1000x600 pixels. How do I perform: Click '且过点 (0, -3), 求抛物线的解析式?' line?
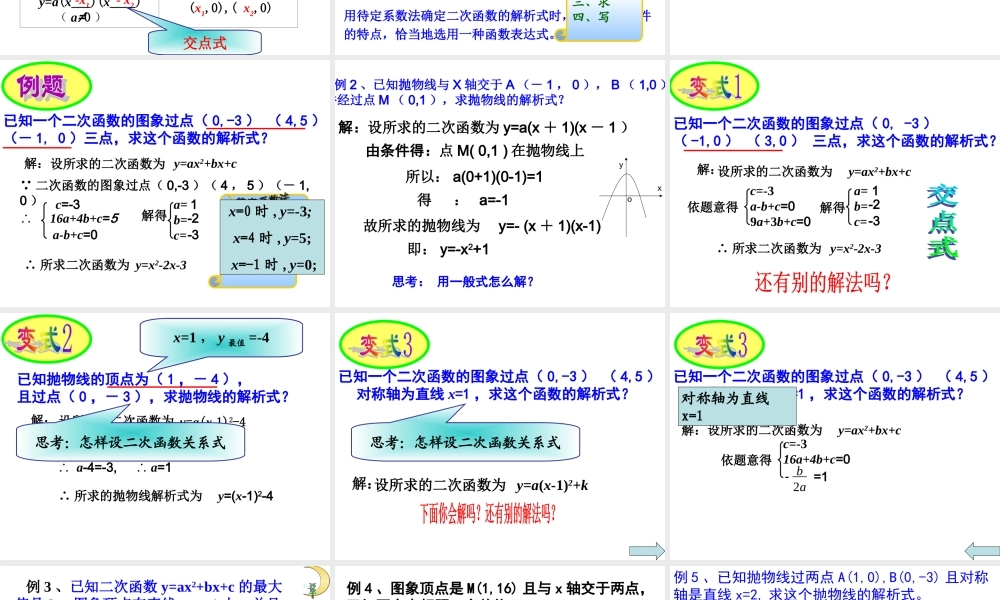[x=153, y=397]
